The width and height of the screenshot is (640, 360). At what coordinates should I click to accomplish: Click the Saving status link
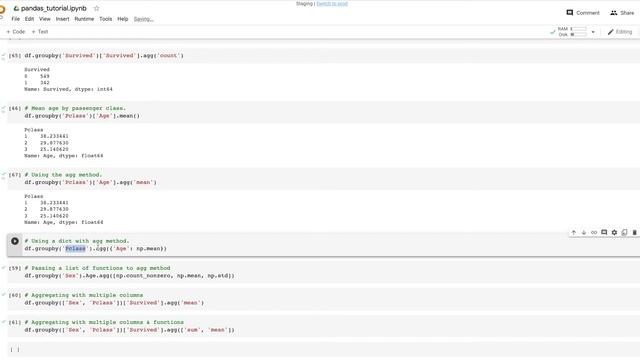coord(143,19)
